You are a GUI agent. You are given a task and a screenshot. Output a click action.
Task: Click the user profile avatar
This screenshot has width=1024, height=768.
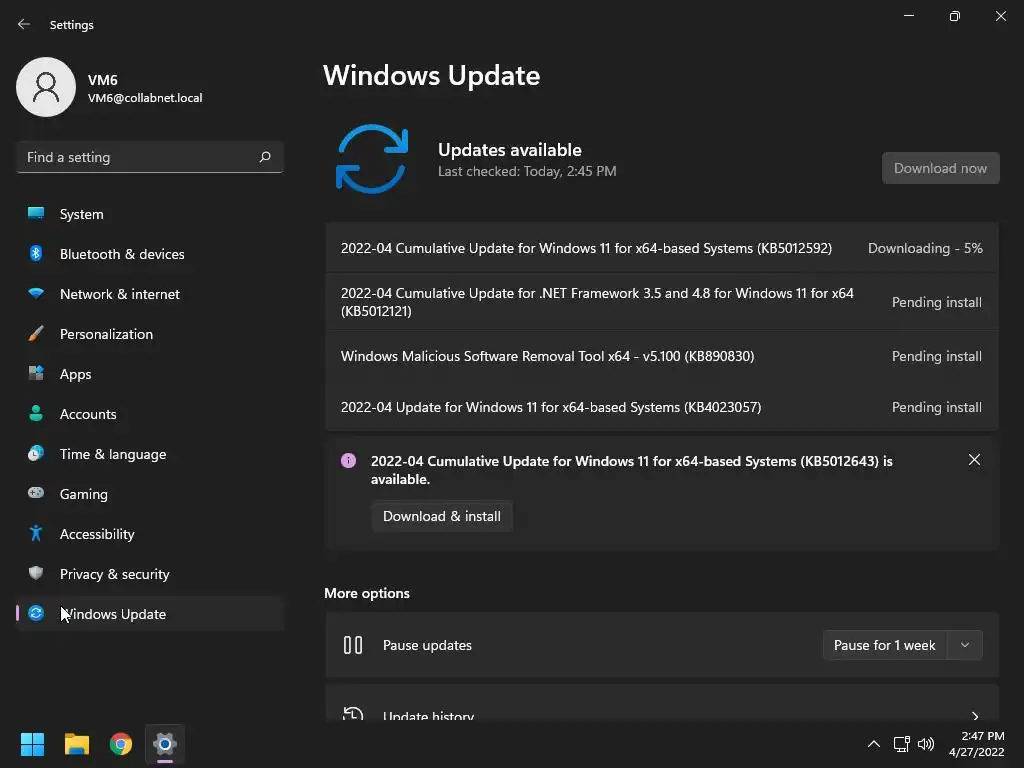pyautogui.click(x=46, y=87)
